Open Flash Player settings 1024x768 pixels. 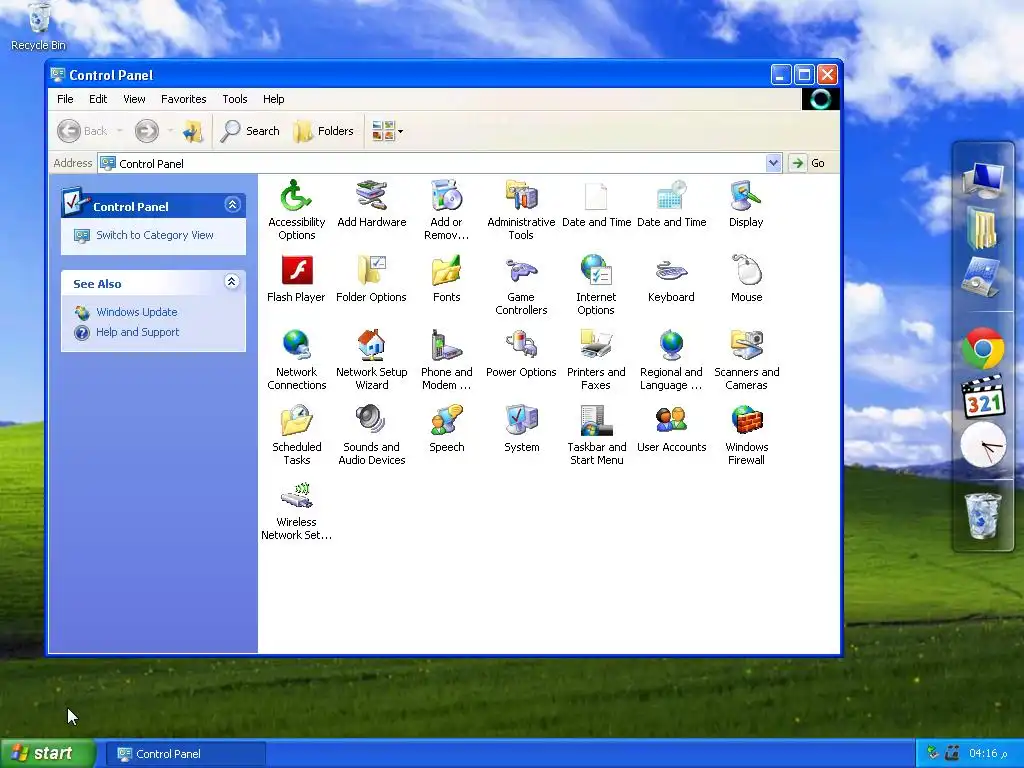tap(296, 279)
